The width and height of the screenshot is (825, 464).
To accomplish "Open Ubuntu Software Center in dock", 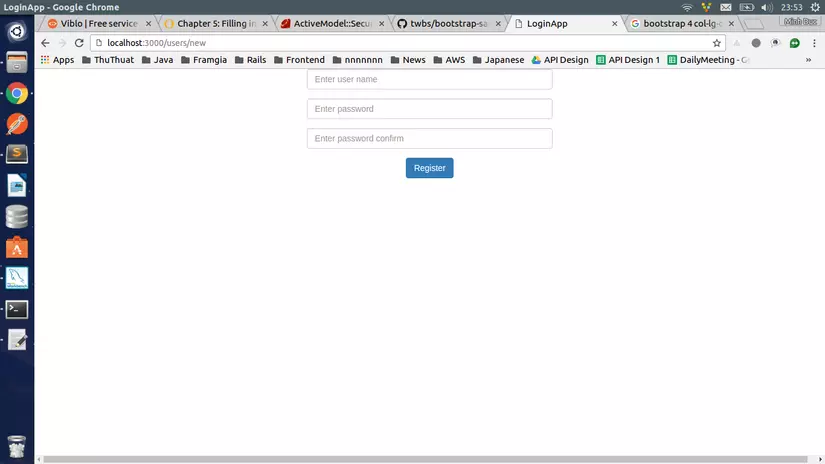I will pos(17,247).
